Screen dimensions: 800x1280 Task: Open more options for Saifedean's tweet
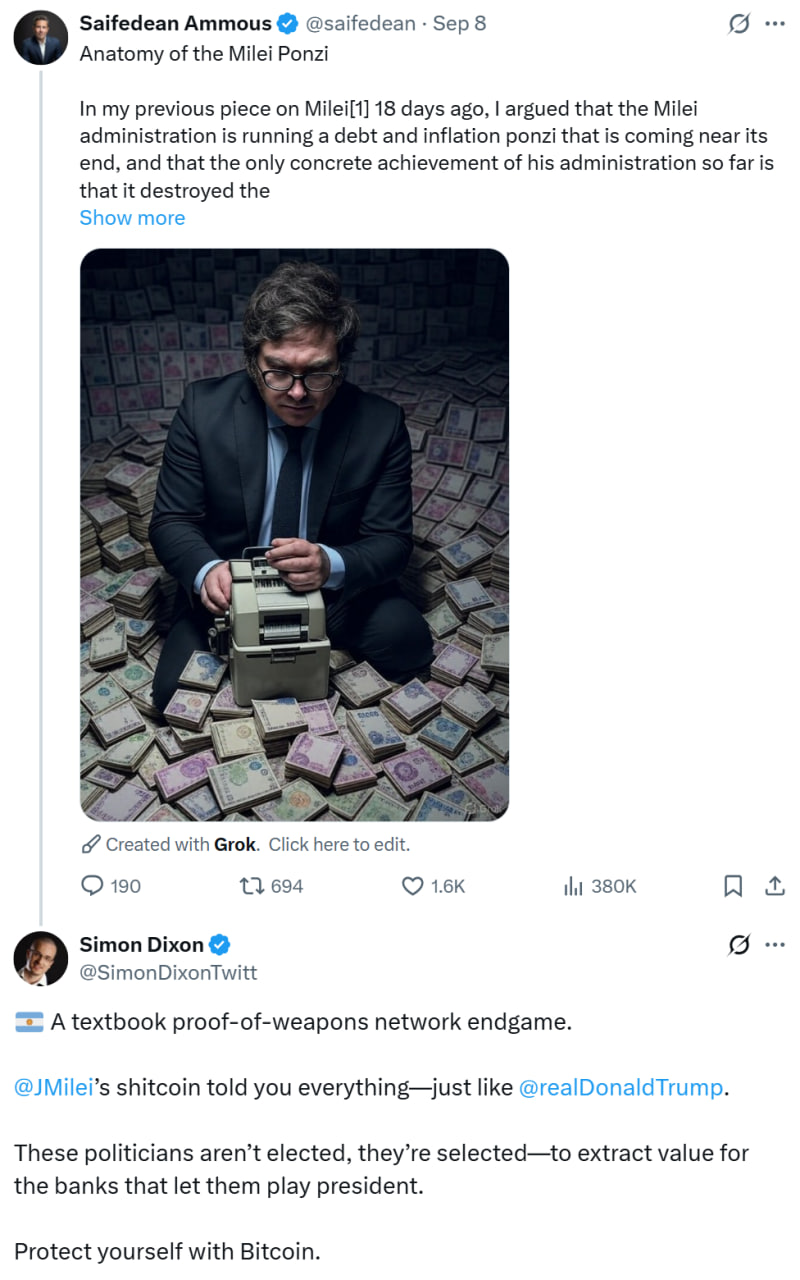pyautogui.click(x=774, y=23)
